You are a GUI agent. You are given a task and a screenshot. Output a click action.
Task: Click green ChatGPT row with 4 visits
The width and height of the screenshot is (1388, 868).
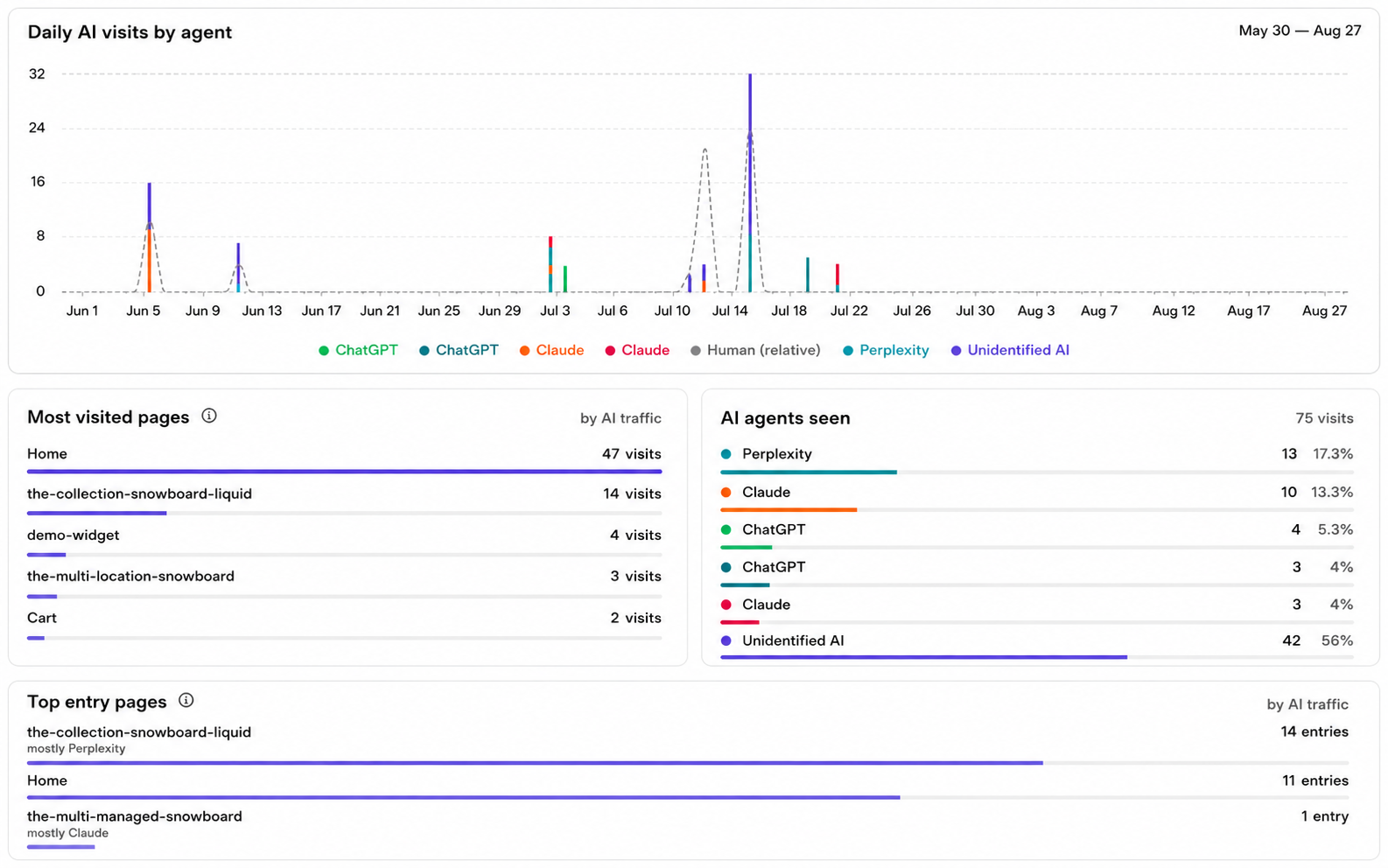pos(1037,535)
